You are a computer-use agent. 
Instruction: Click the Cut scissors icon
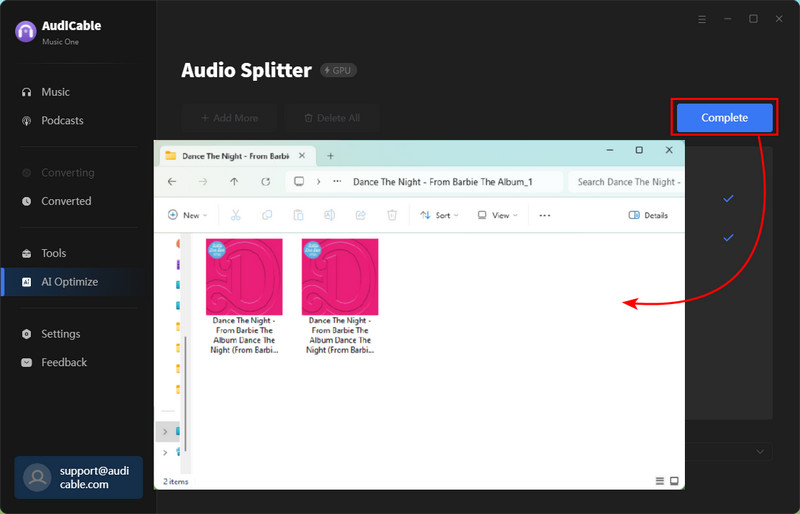click(x=235, y=215)
